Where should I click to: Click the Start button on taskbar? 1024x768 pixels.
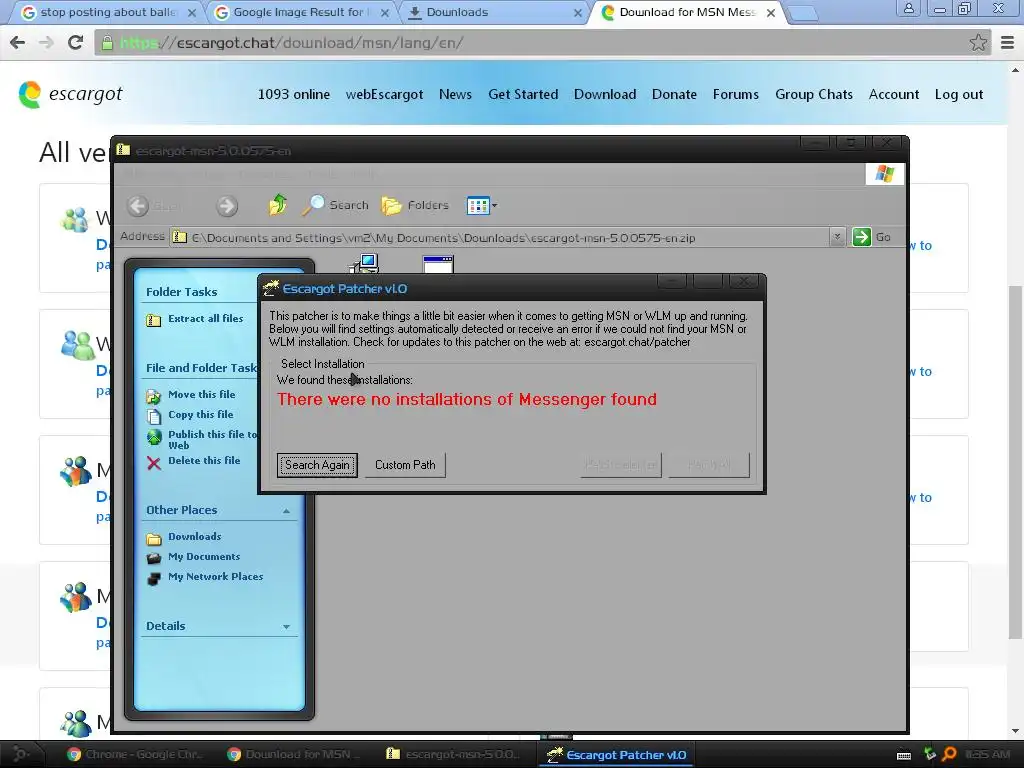tap(20, 754)
